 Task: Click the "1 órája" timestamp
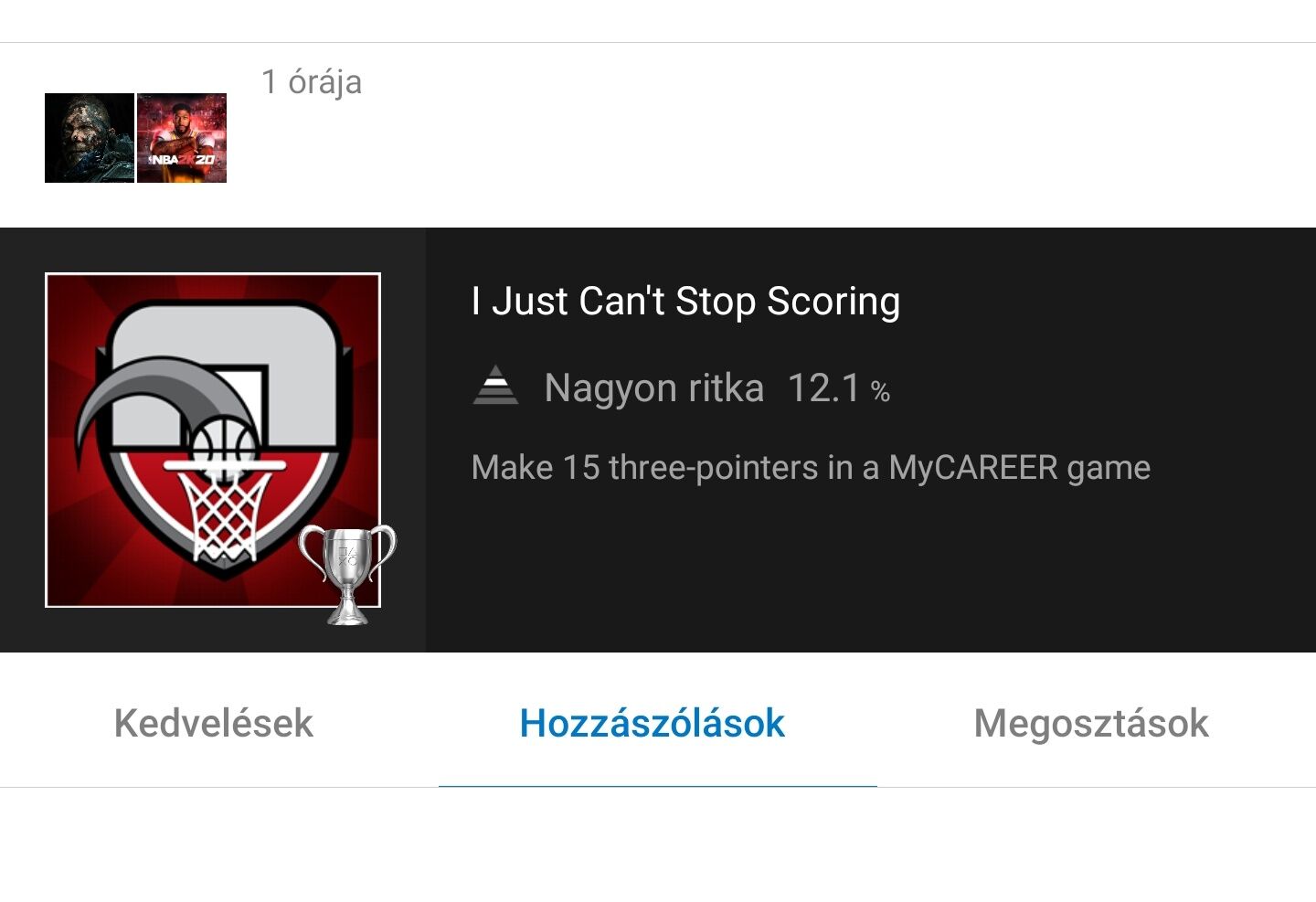click(x=312, y=82)
